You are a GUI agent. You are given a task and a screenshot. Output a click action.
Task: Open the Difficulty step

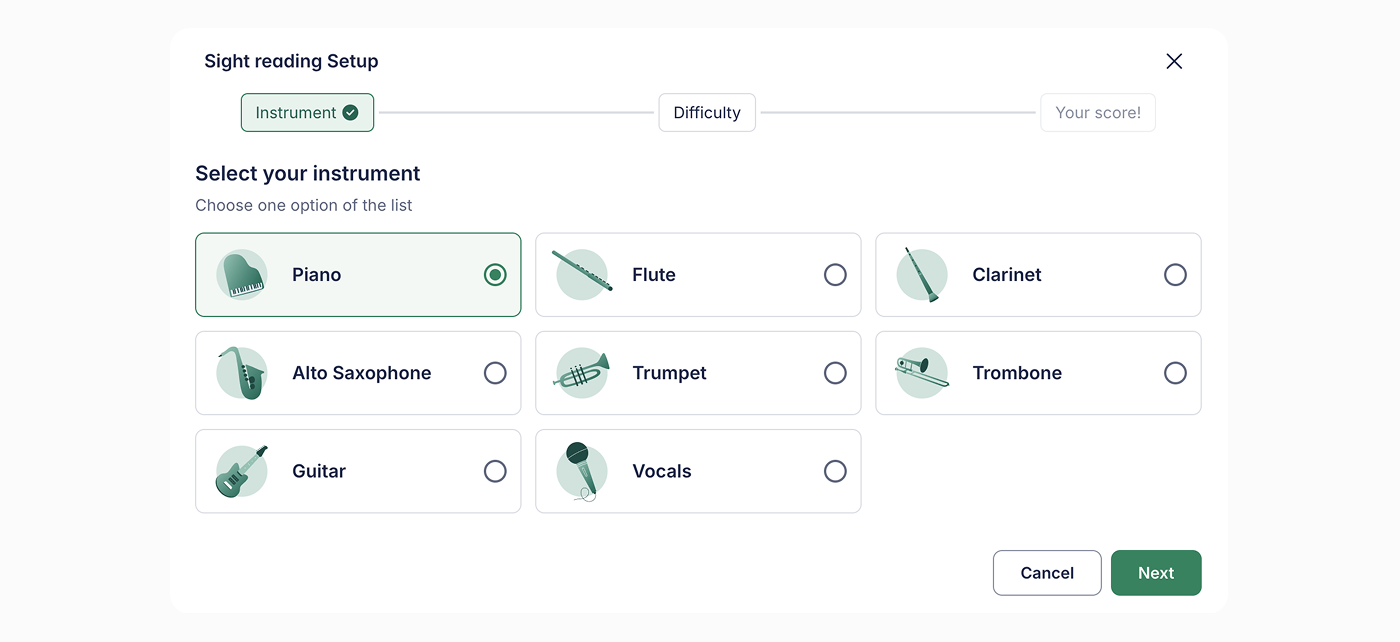[x=707, y=112]
